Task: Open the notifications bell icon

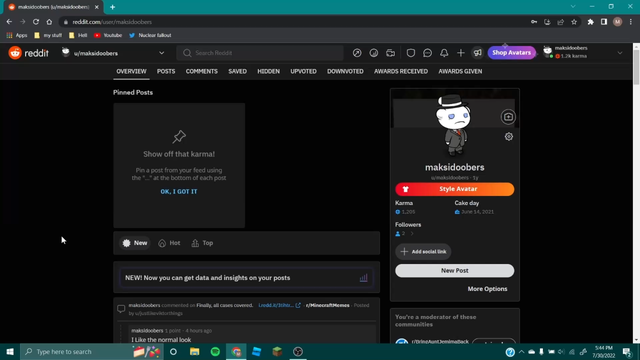Action: coord(444,53)
